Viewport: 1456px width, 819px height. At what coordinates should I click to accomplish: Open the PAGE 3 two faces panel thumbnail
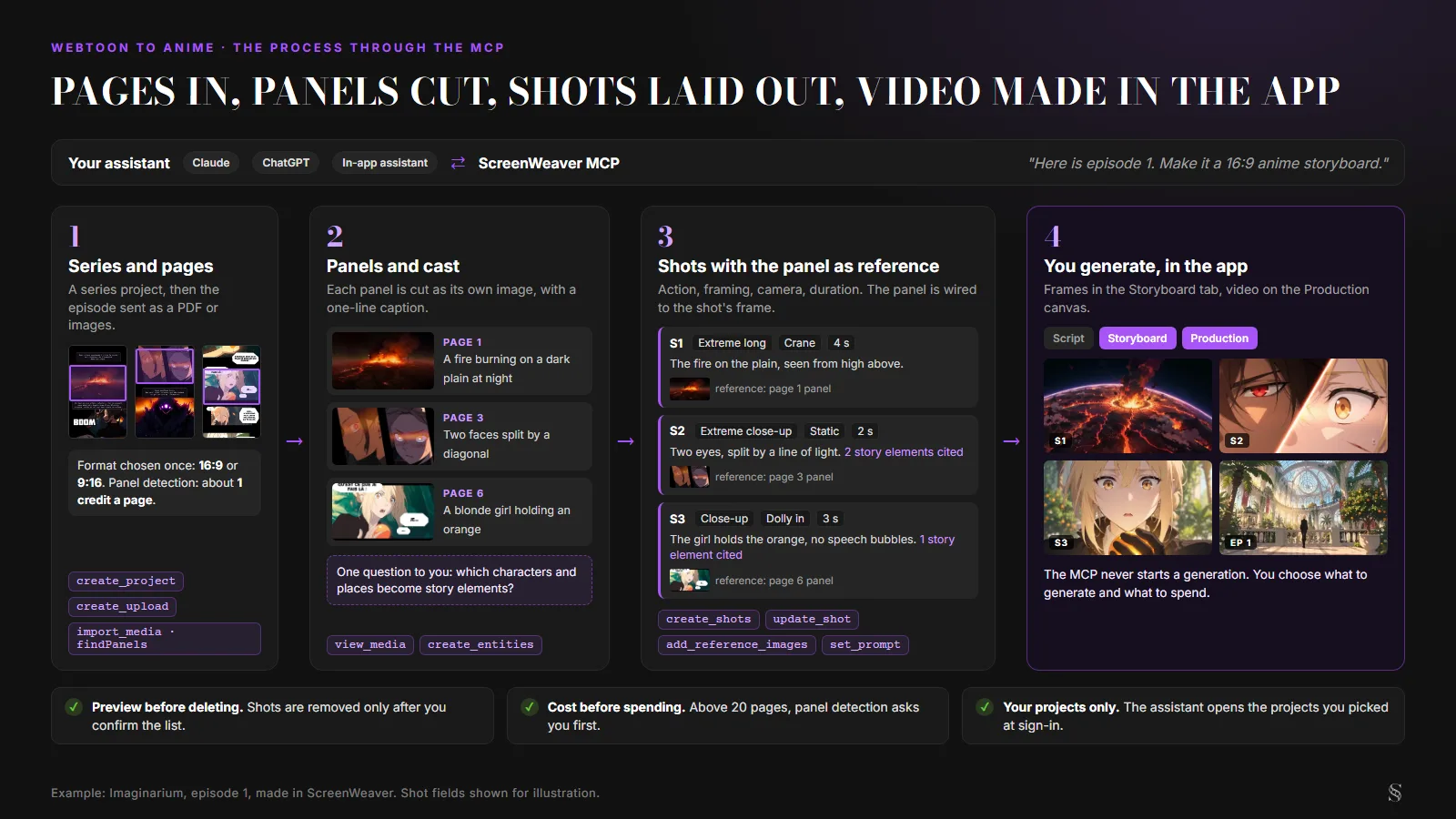tap(383, 436)
